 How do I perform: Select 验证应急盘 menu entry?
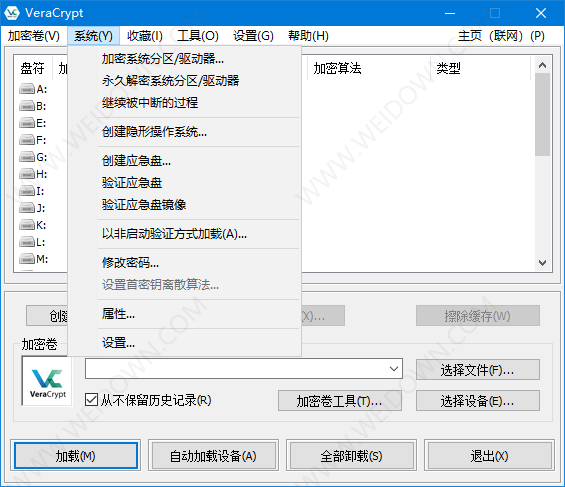click(x=184, y=183)
